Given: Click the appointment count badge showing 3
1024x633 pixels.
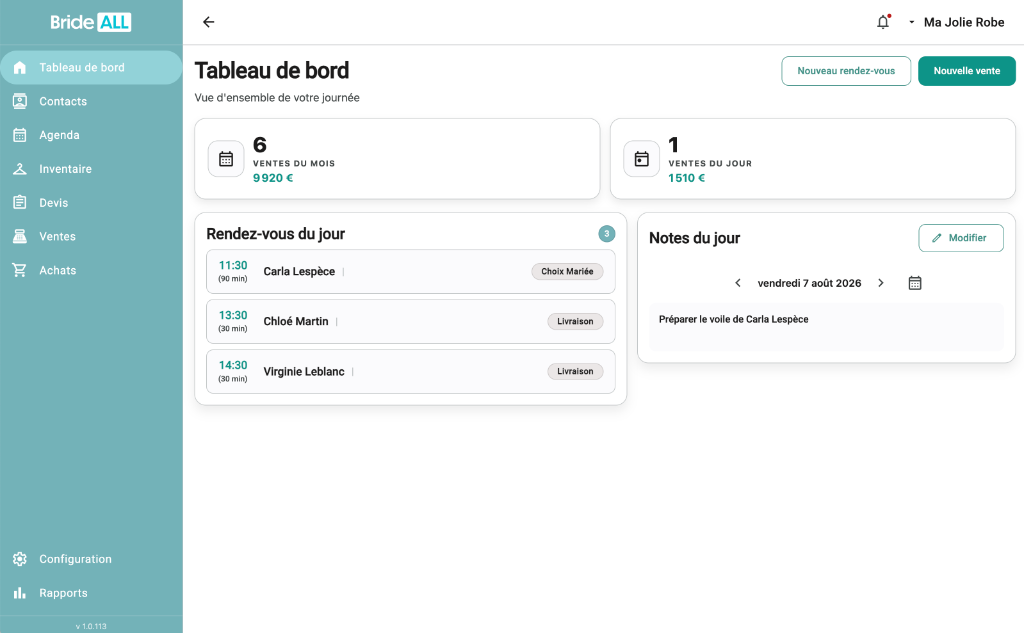Looking at the screenshot, I should (607, 234).
